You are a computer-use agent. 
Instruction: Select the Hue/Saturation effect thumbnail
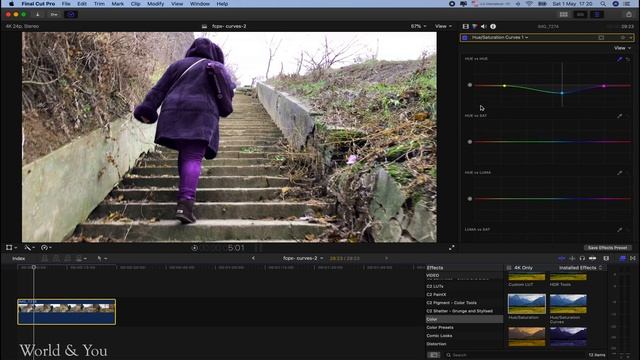[x=527, y=304]
